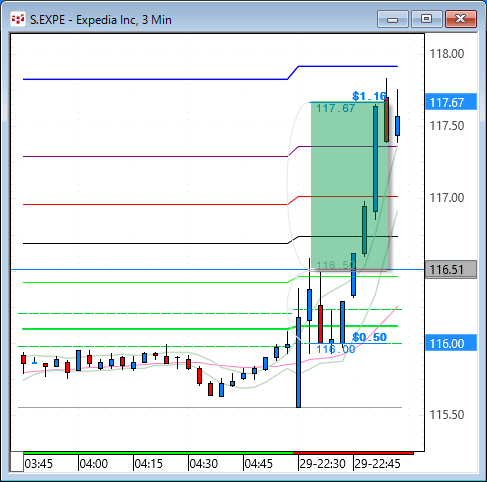Click the red session bar segment

coord(353,453)
